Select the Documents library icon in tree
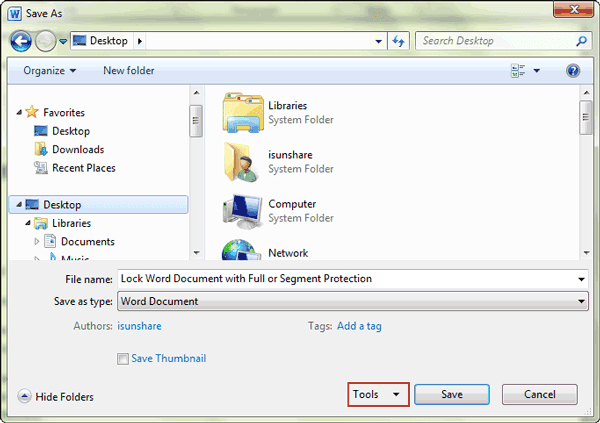The width and height of the screenshot is (600, 423). [50, 241]
